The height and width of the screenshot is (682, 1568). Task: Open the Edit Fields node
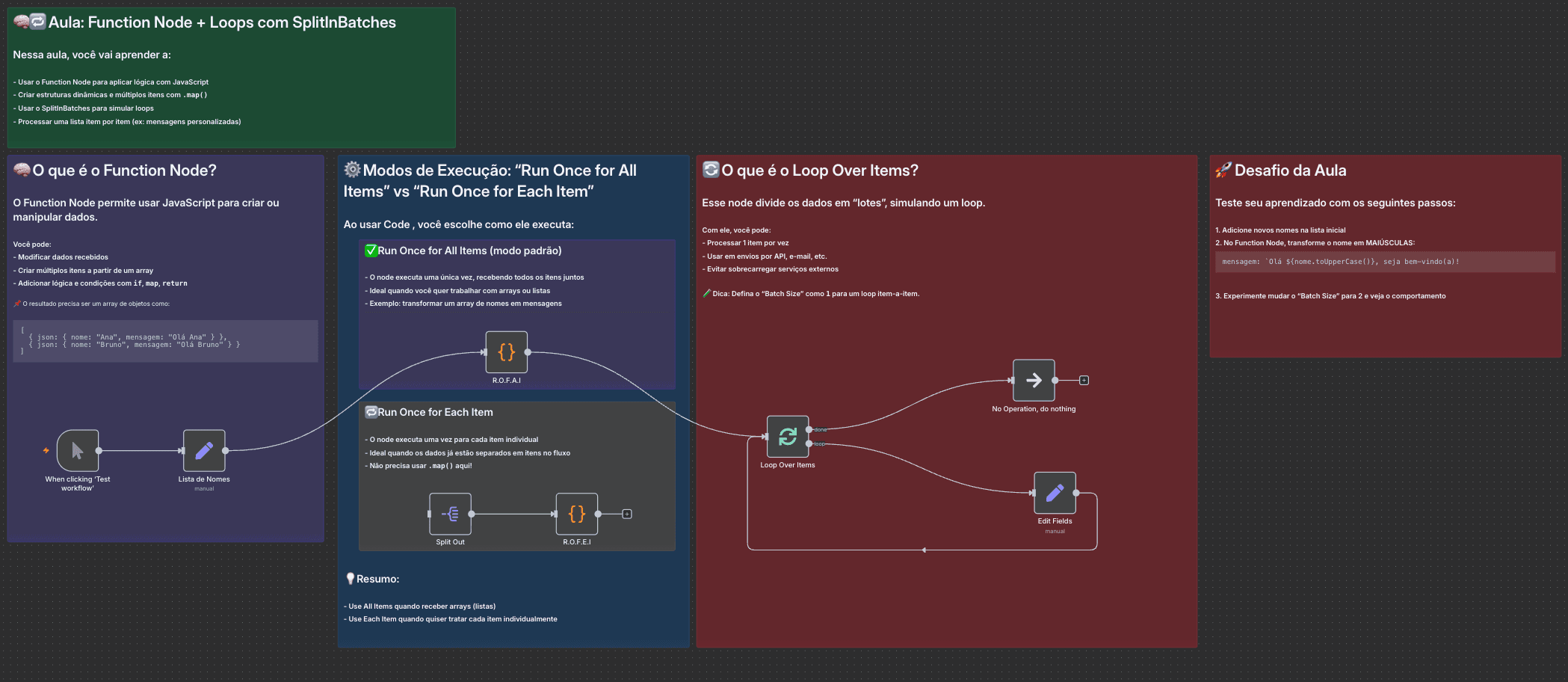(1055, 493)
